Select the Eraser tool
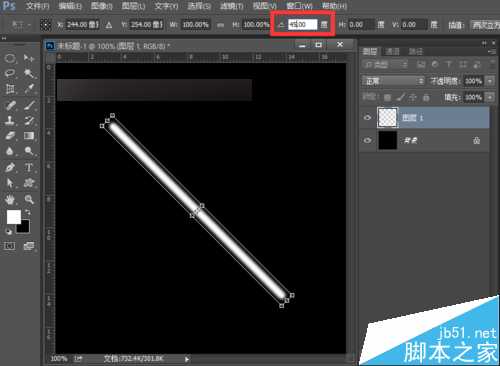This screenshot has width=500, height=366. 10,136
